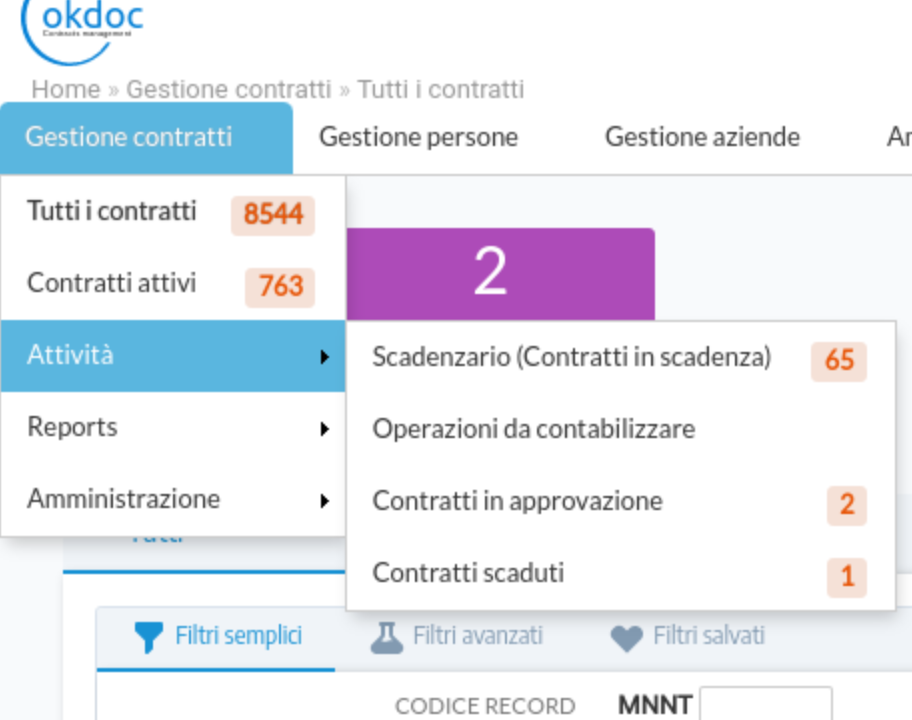Viewport: 912px width, 720px height.
Task: Click the orange 8544 badge beside Tutti i contratti
Action: coord(272,215)
